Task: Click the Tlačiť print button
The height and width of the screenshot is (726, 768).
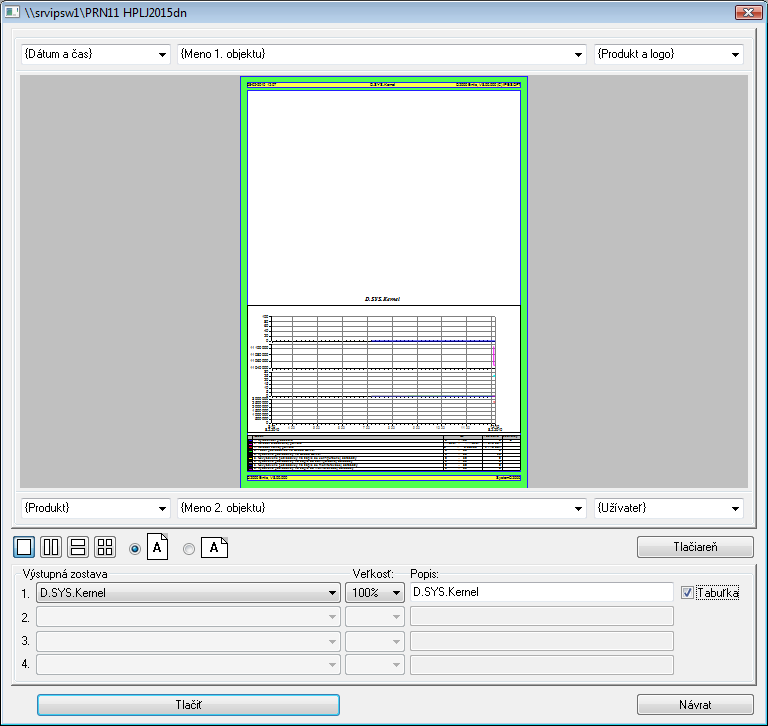Action: pyautogui.click(x=189, y=705)
